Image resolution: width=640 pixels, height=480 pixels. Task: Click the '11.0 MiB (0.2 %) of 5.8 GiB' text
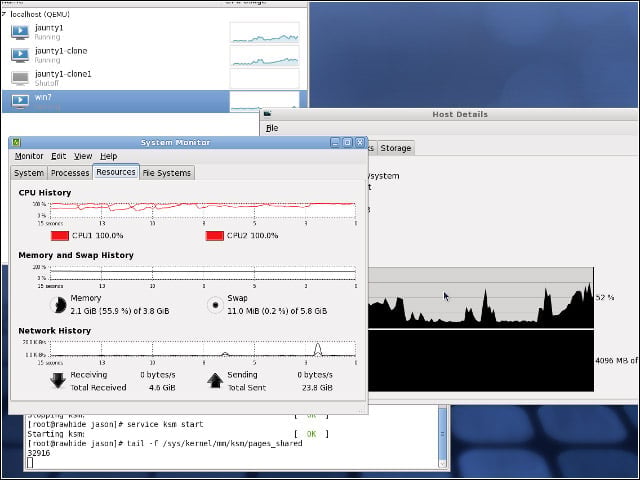(x=277, y=311)
